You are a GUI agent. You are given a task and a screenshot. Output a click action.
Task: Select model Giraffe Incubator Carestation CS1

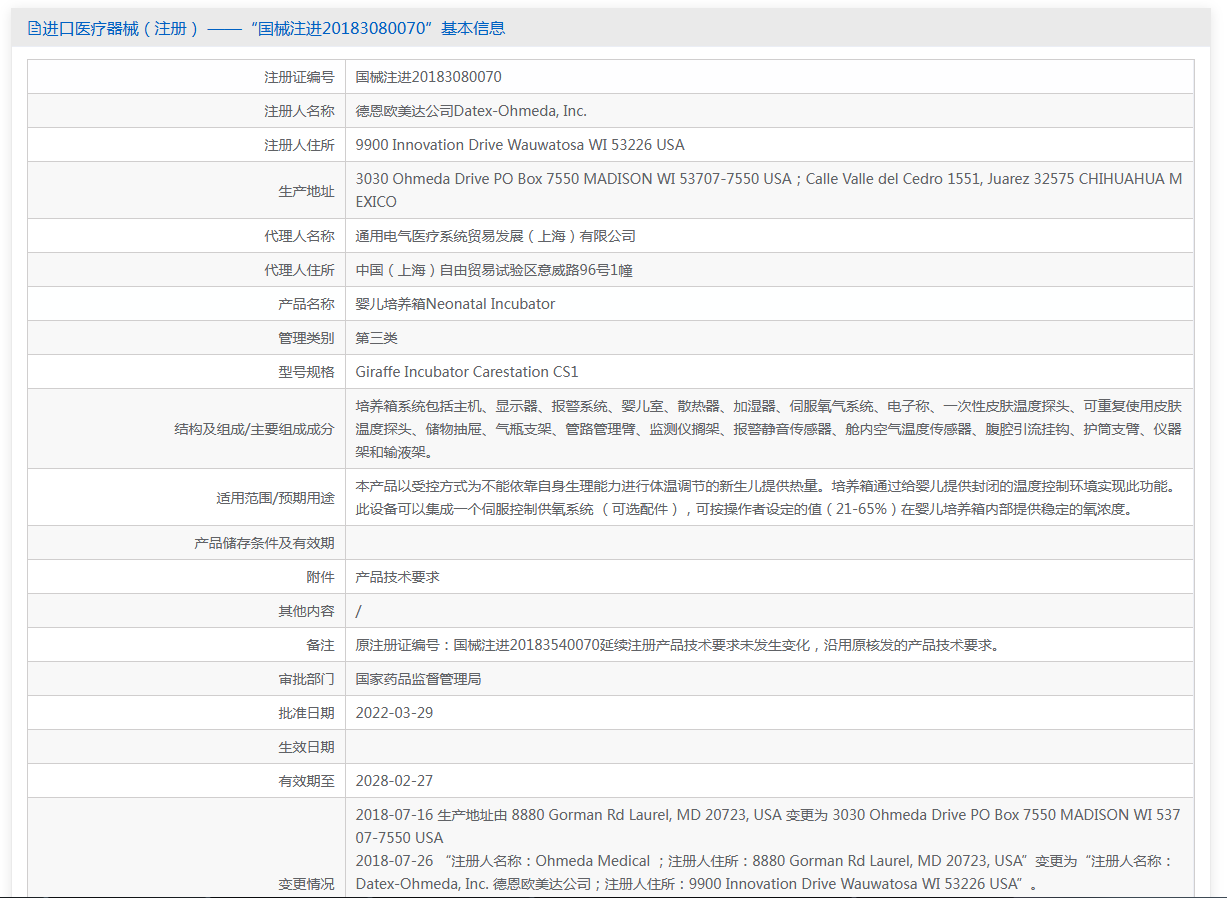(467, 372)
